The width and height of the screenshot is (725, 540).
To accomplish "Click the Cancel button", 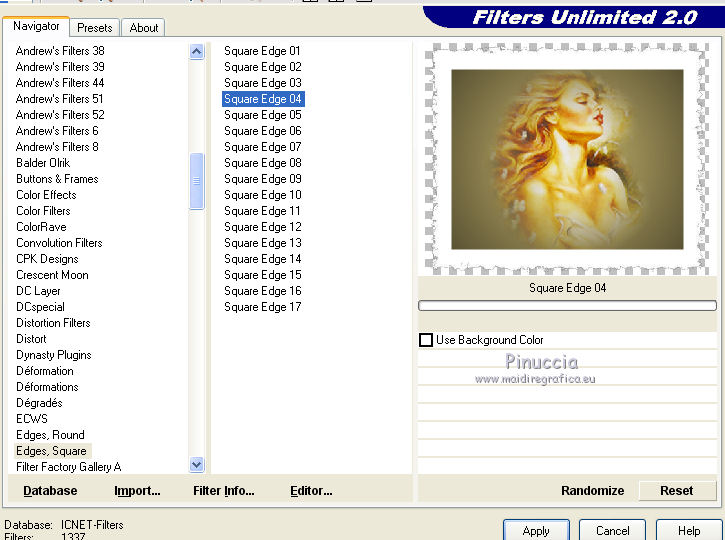I will click(612, 530).
